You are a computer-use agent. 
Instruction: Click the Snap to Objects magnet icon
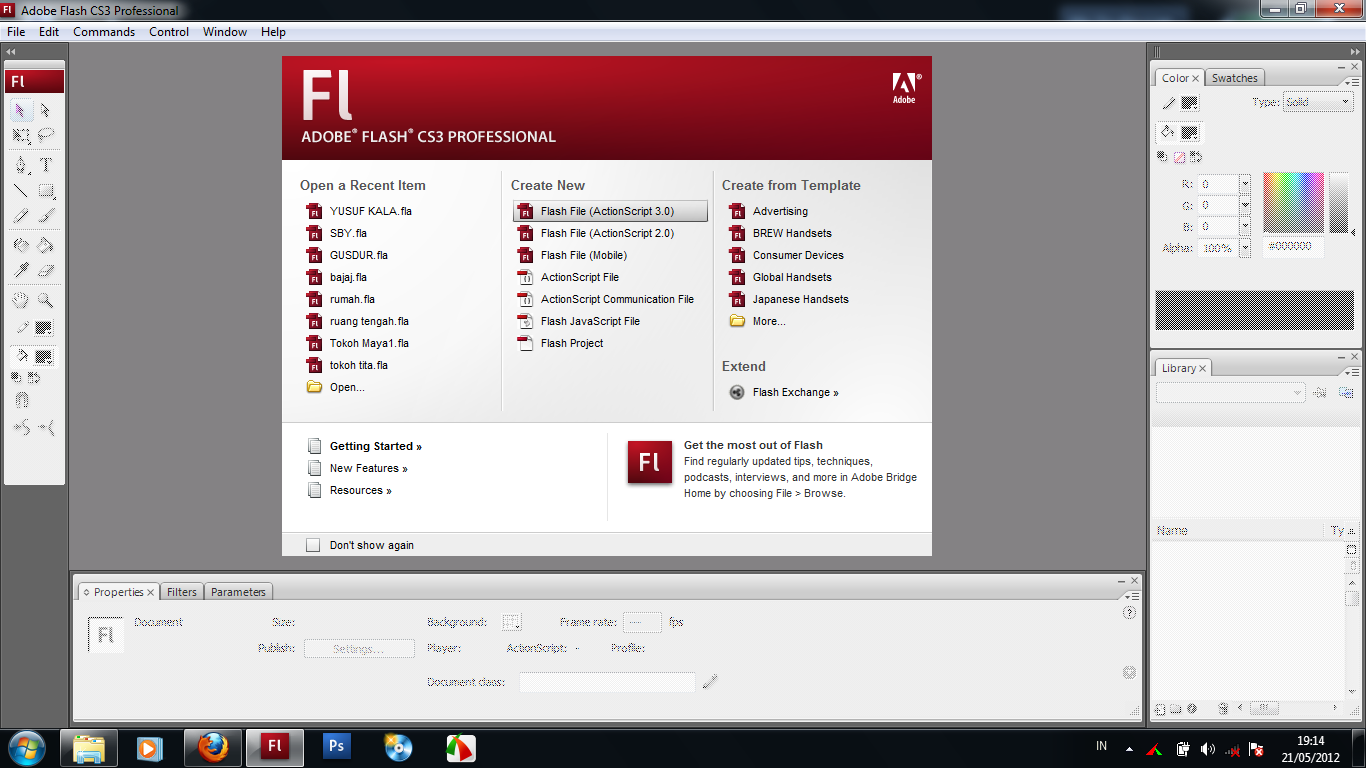tap(22, 400)
